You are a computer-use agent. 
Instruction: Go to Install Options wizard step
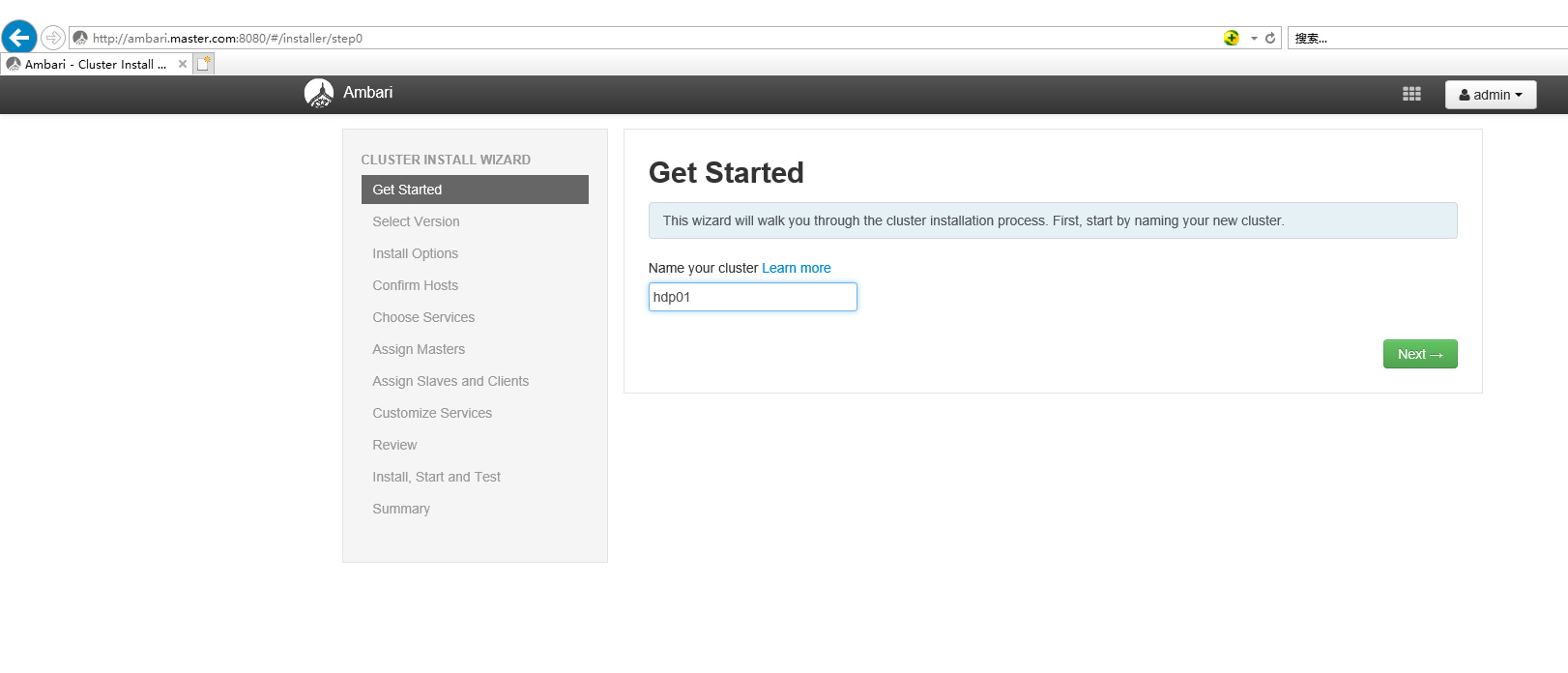[x=416, y=253]
